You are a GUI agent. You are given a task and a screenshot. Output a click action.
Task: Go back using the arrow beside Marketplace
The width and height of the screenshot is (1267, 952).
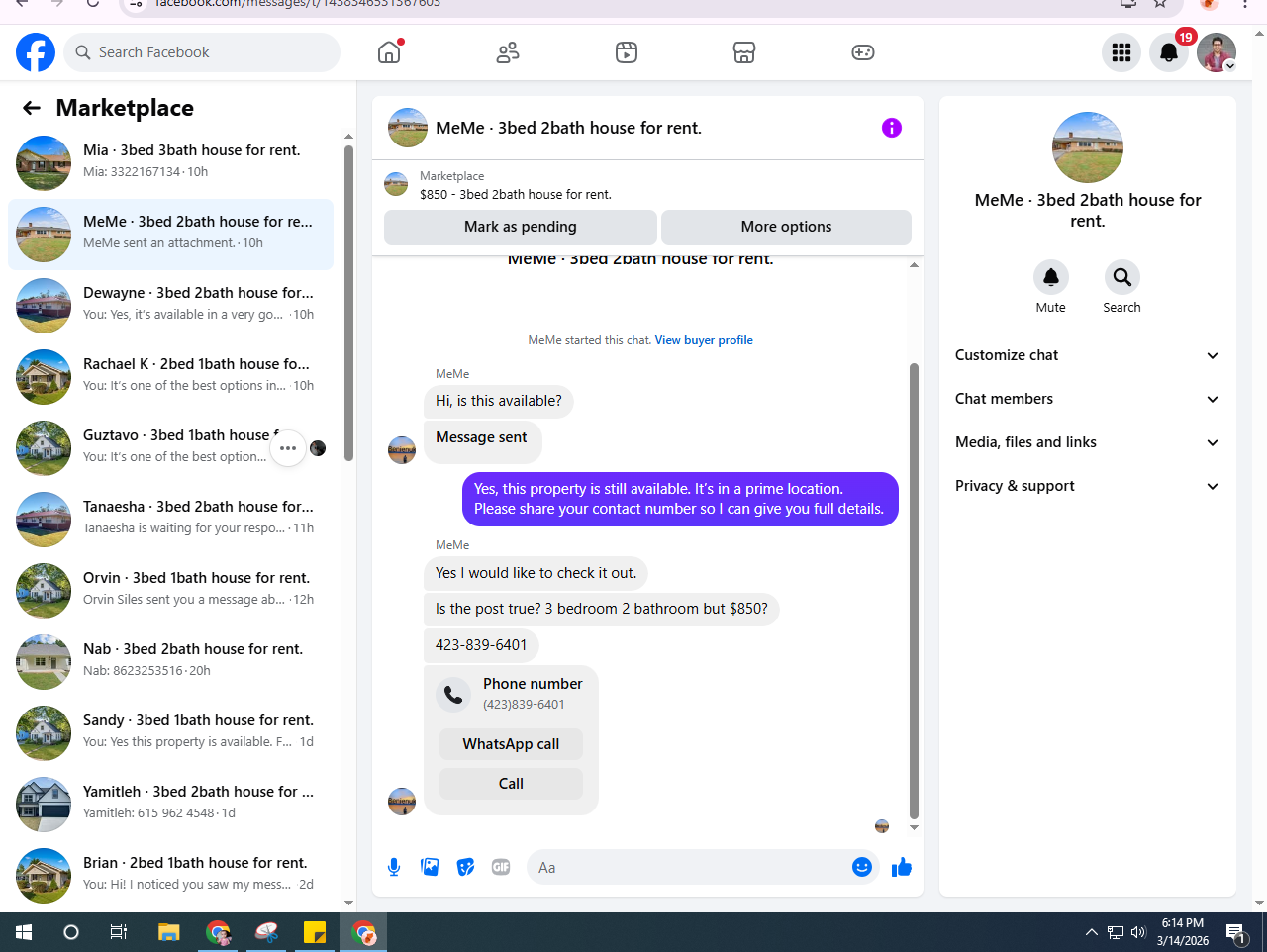[x=32, y=108]
